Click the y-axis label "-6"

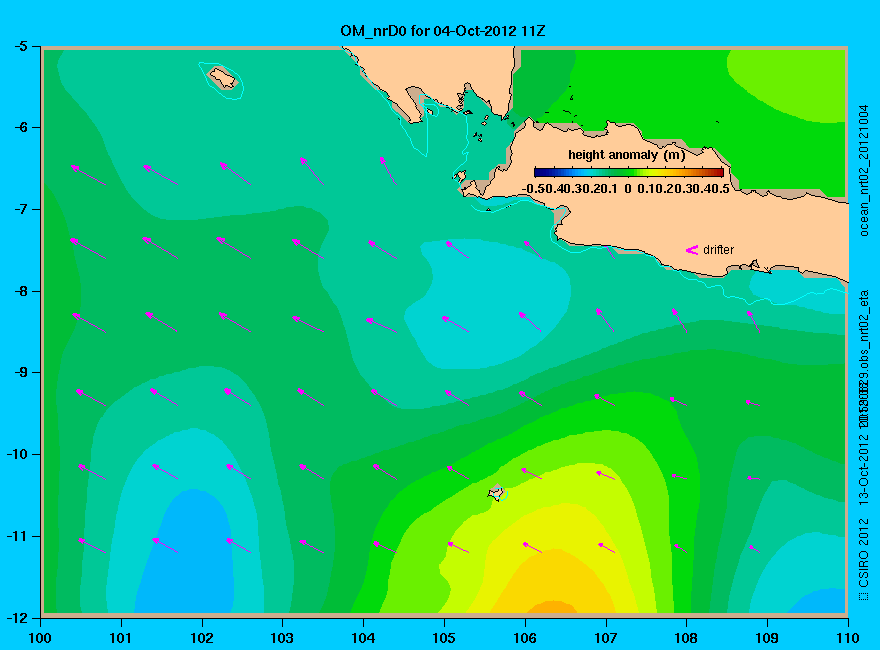tap(20, 127)
